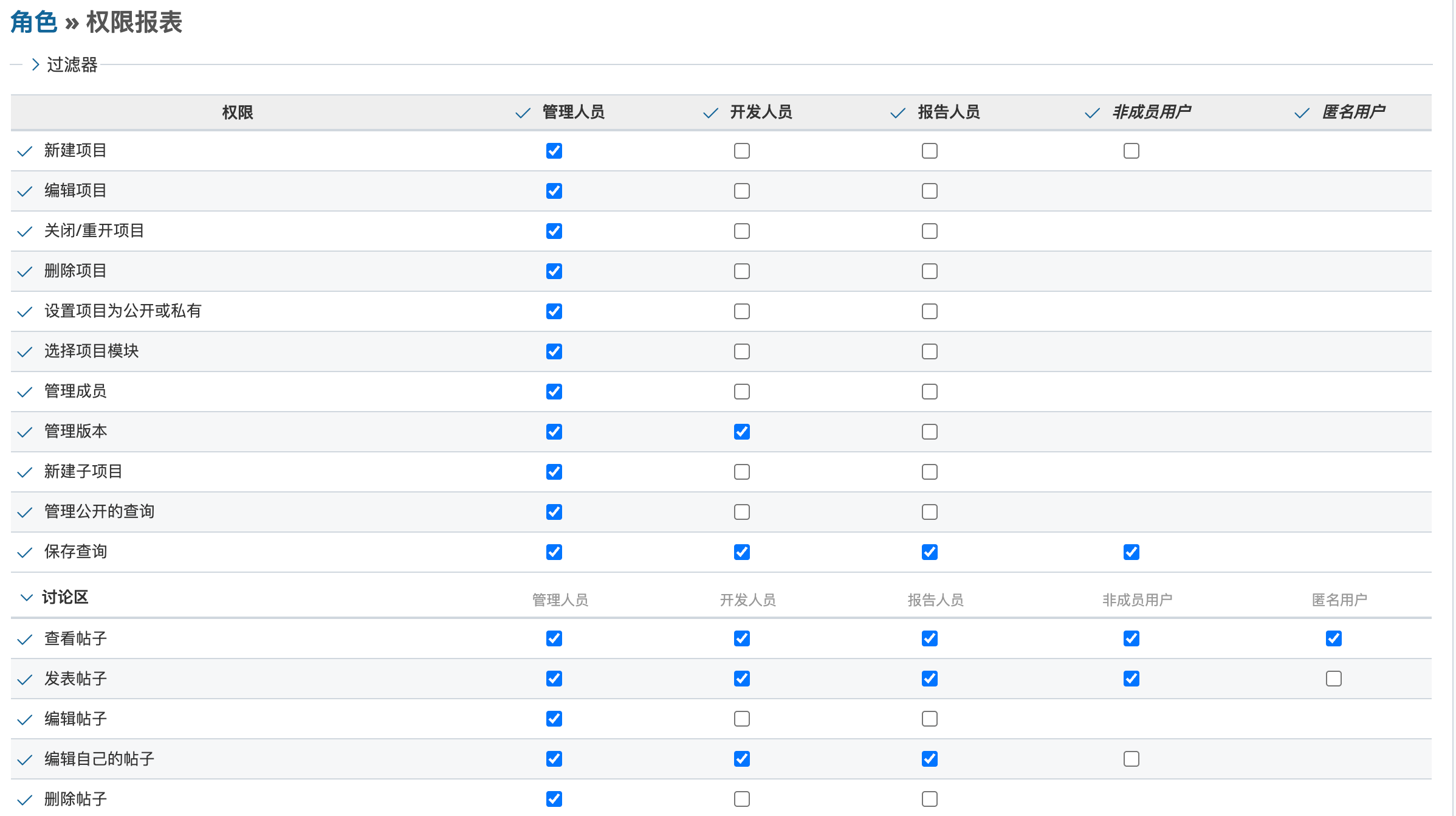Open the 角色 breadcrumb link
Screen dimensions: 1456x816
33,22
